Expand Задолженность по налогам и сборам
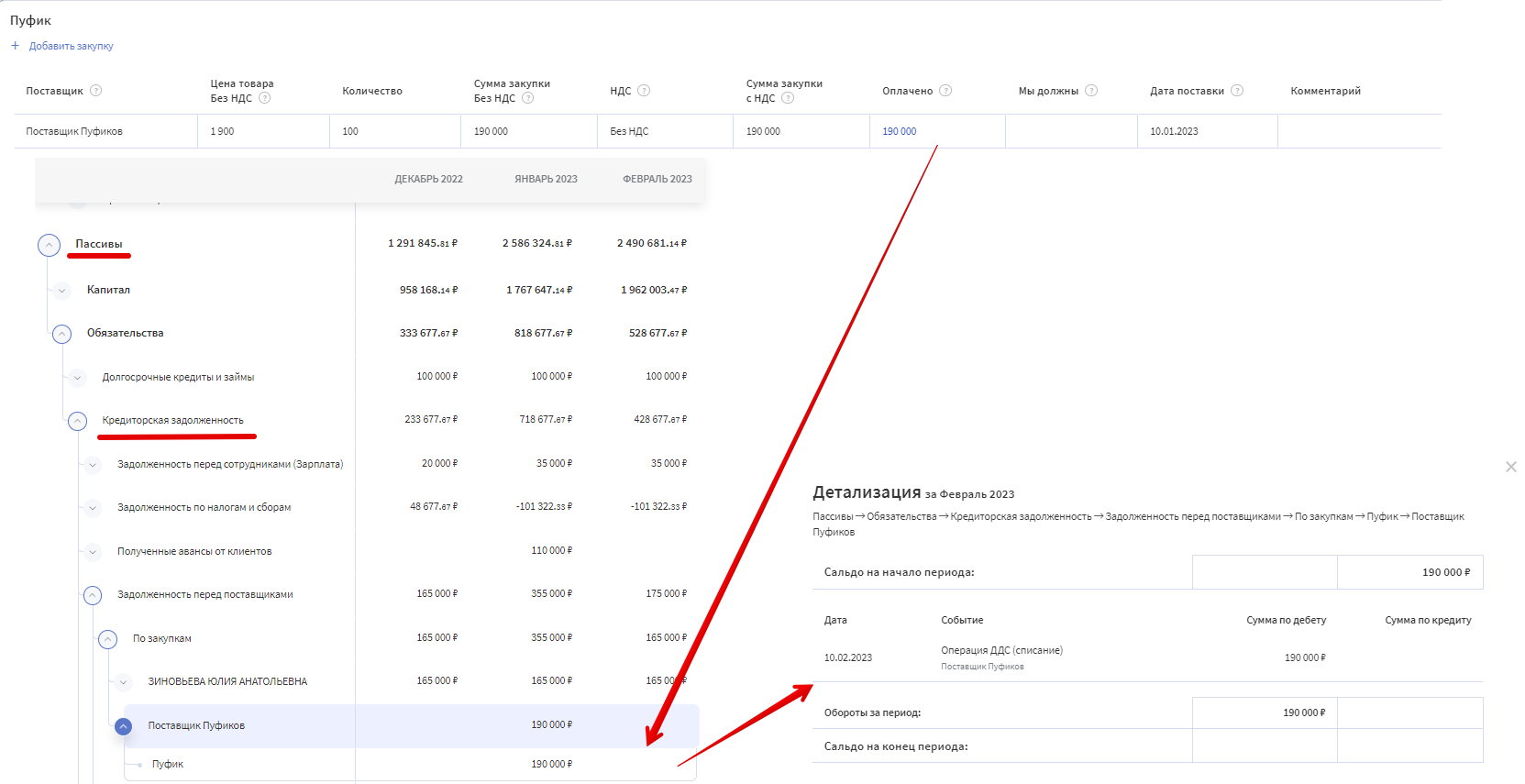This screenshot has width=1525, height=784. click(x=93, y=508)
